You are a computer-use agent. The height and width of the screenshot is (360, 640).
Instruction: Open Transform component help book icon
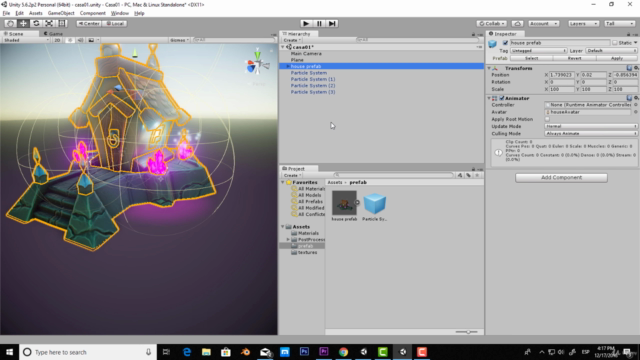pos(629,68)
